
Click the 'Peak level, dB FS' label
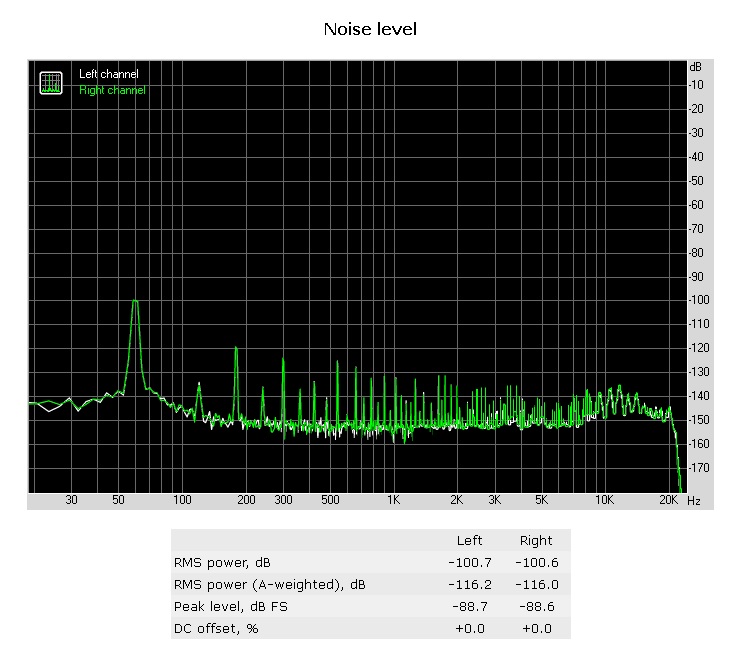(x=230, y=607)
